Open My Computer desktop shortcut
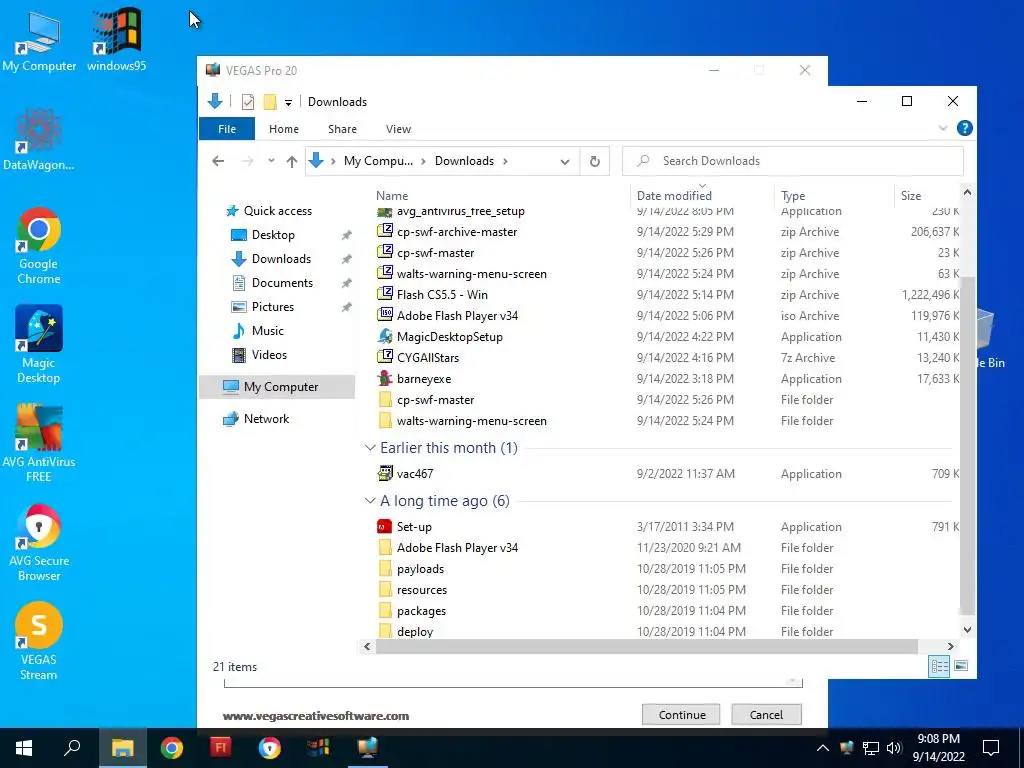 [39, 42]
